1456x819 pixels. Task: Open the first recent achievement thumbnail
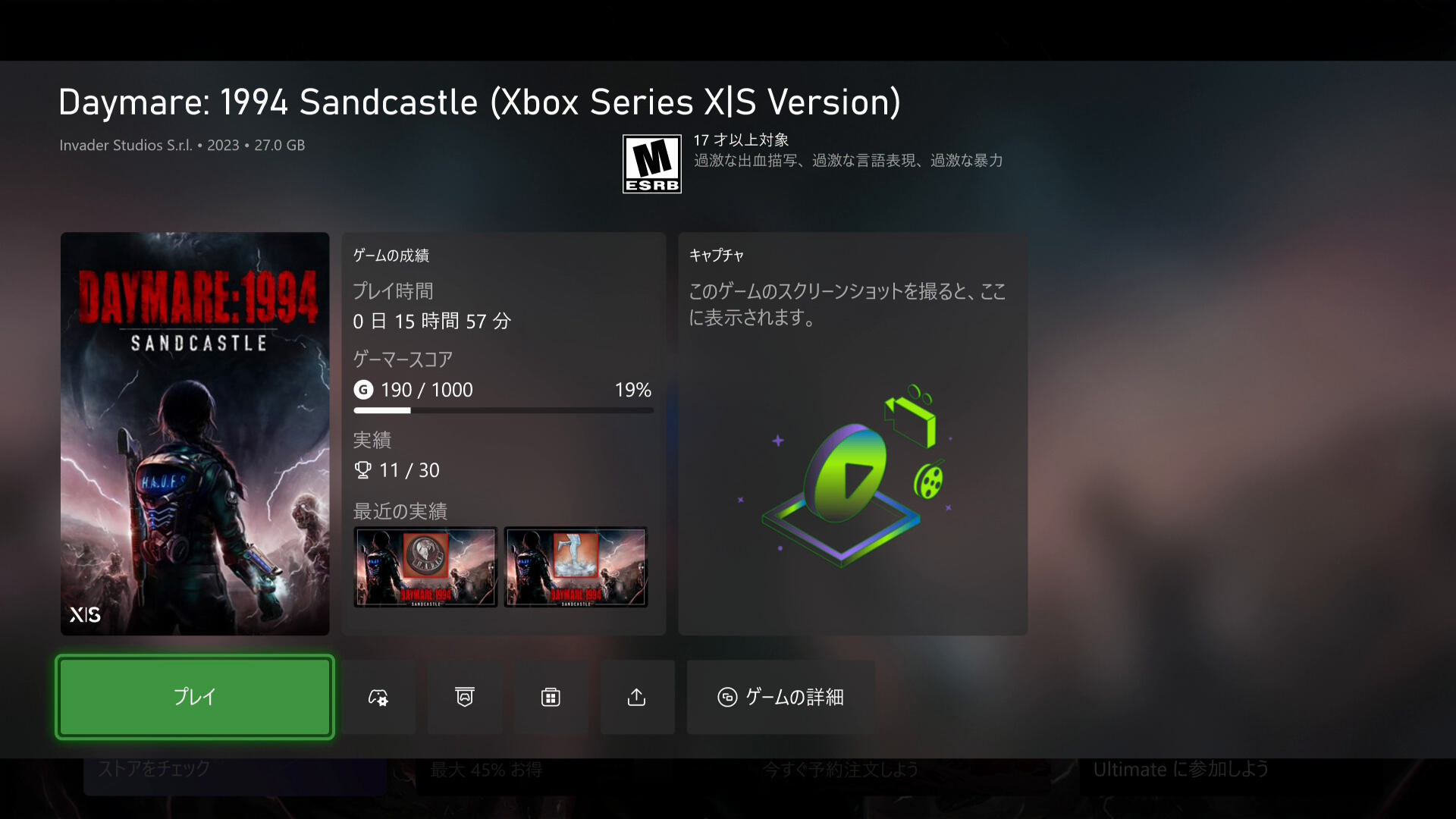[425, 567]
